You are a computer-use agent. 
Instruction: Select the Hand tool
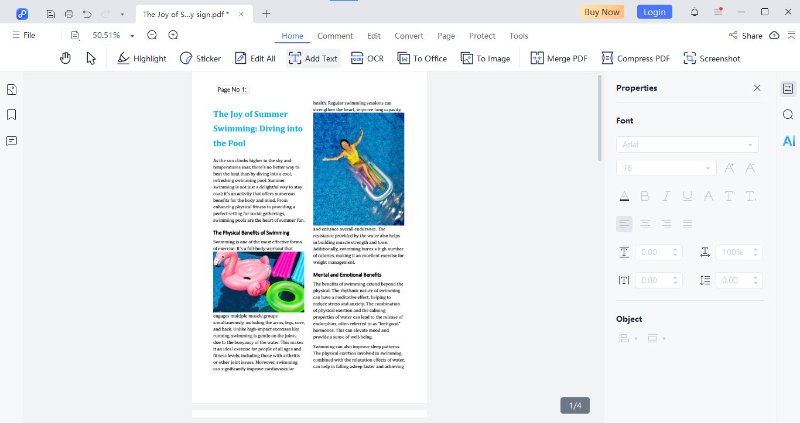click(65, 58)
